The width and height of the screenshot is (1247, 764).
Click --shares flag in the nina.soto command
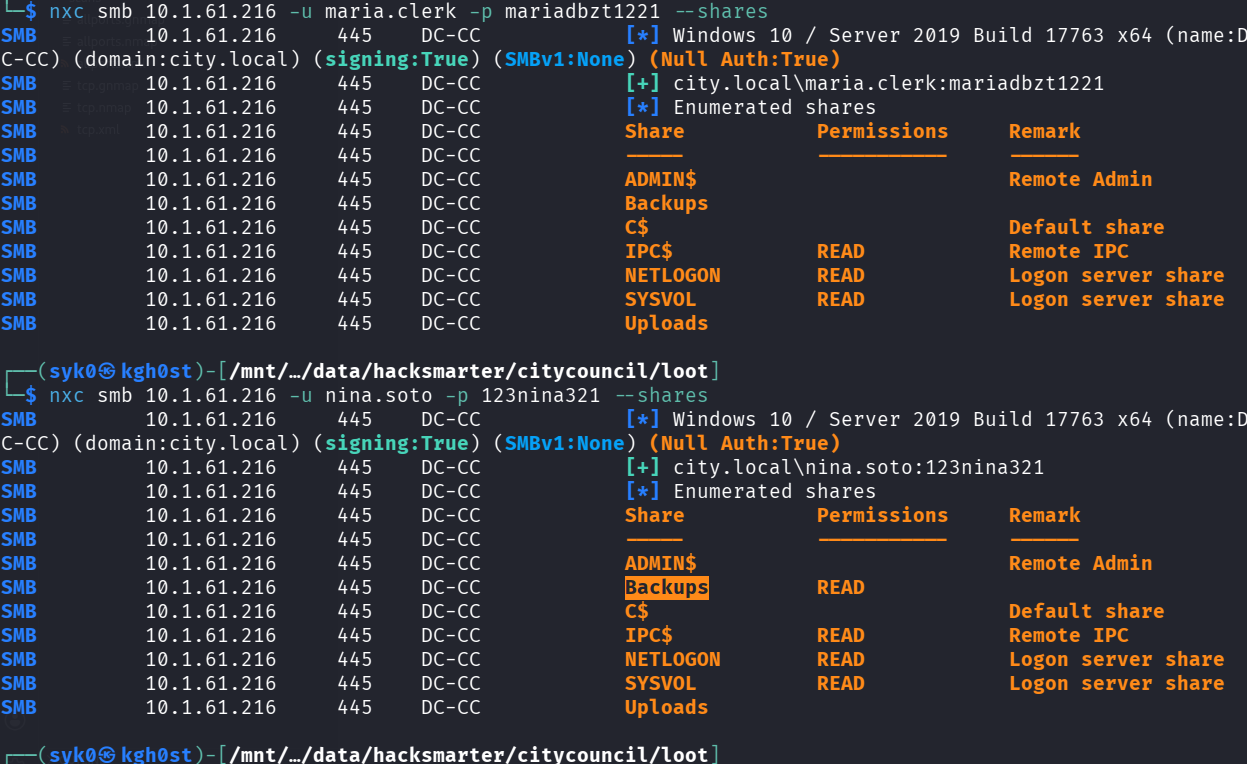661,395
